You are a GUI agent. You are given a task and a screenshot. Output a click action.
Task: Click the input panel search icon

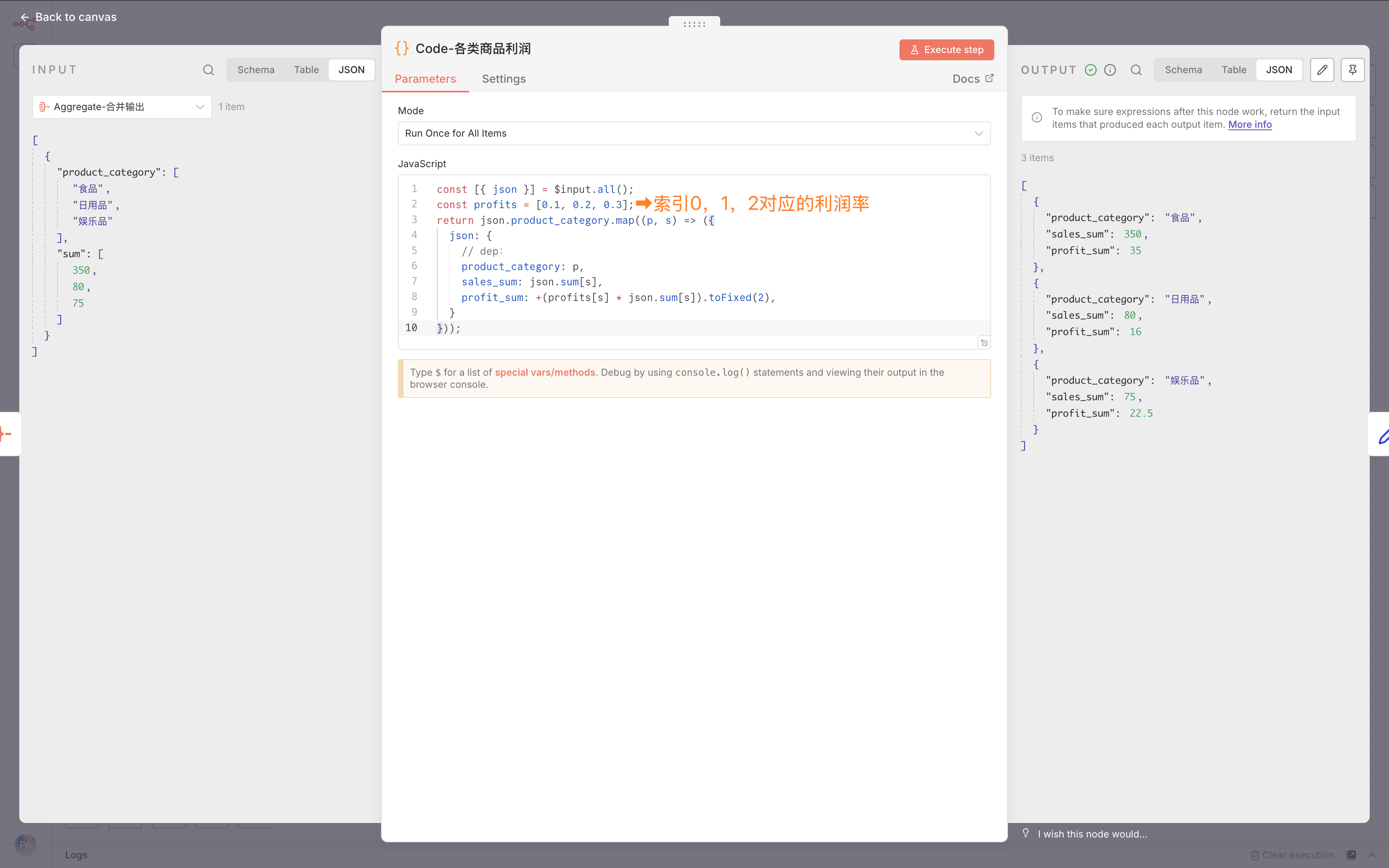pos(208,70)
